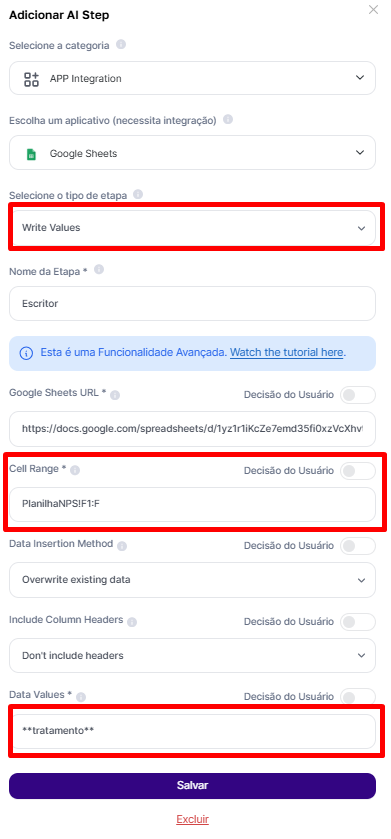Click info icon beside Selecione a categoria
391x839 pixels.
click(x=121, y=44)
